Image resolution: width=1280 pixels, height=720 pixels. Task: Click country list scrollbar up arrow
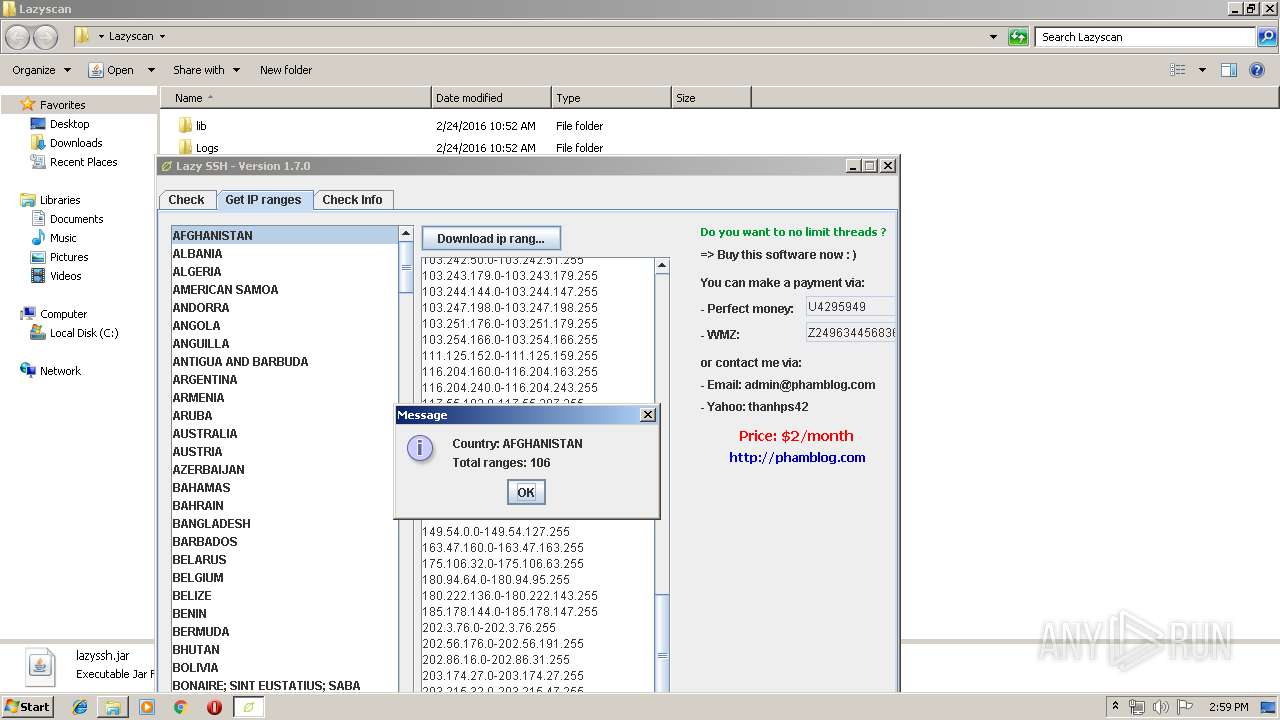(406, 233)
